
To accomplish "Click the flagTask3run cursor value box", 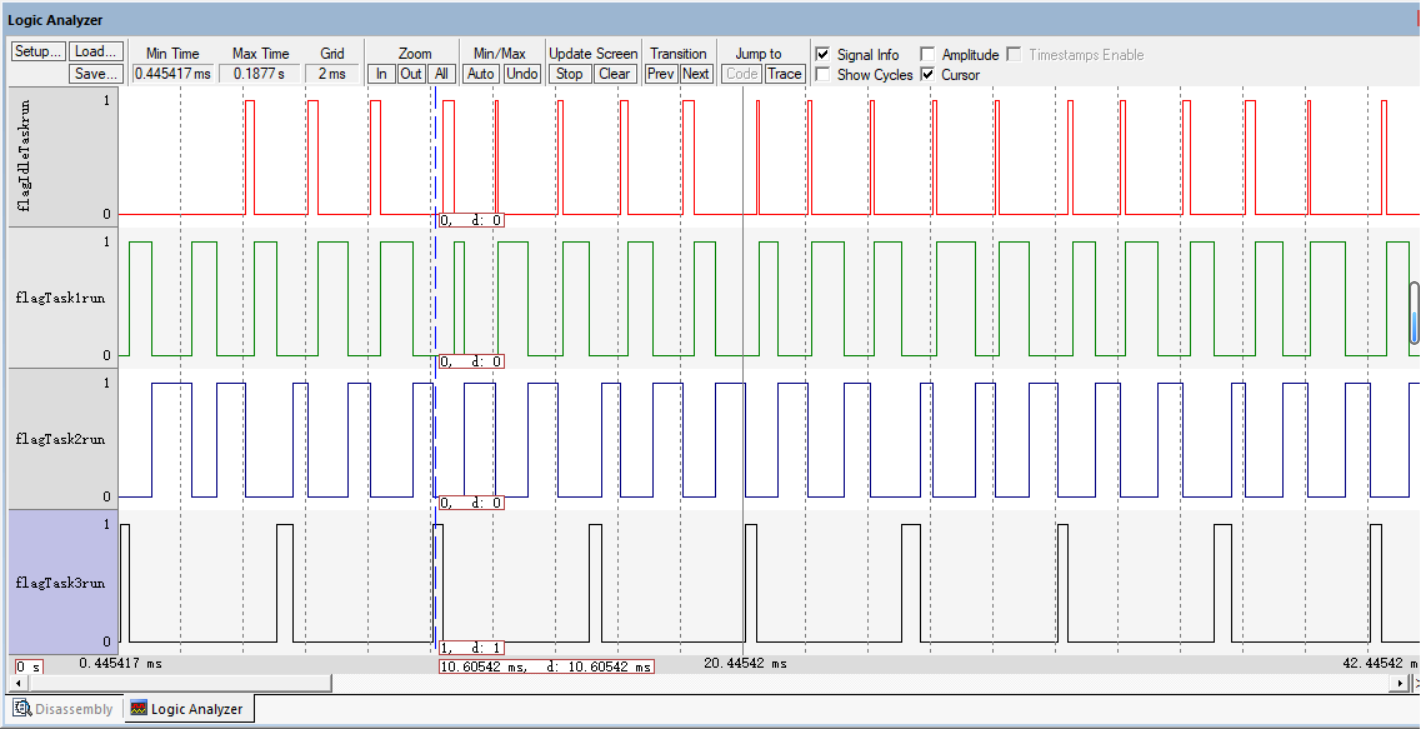I will [x=471, y=648].
